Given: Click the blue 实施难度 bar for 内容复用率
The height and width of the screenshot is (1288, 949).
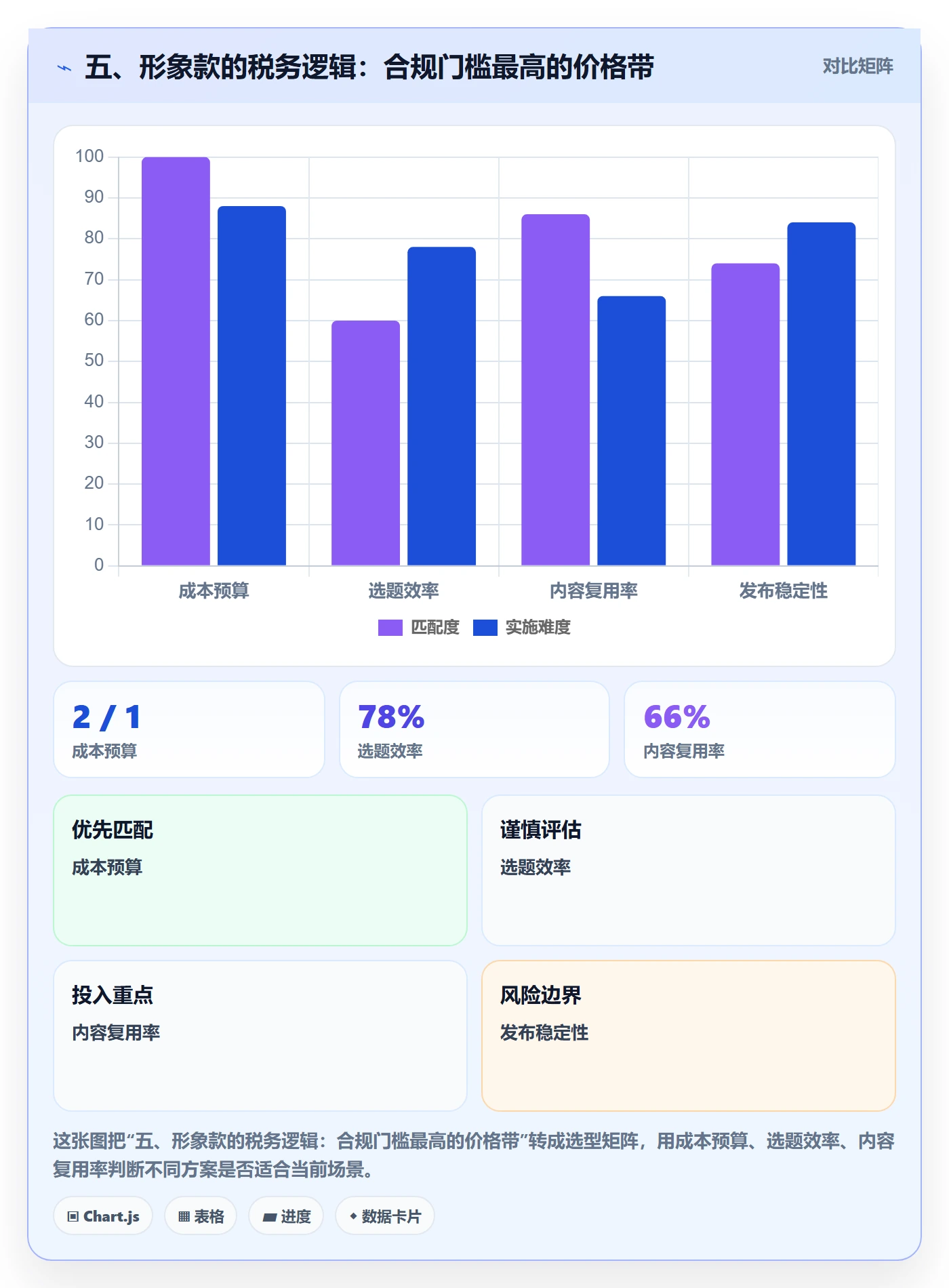Looking at the screenshot, I should pos(631,430).
